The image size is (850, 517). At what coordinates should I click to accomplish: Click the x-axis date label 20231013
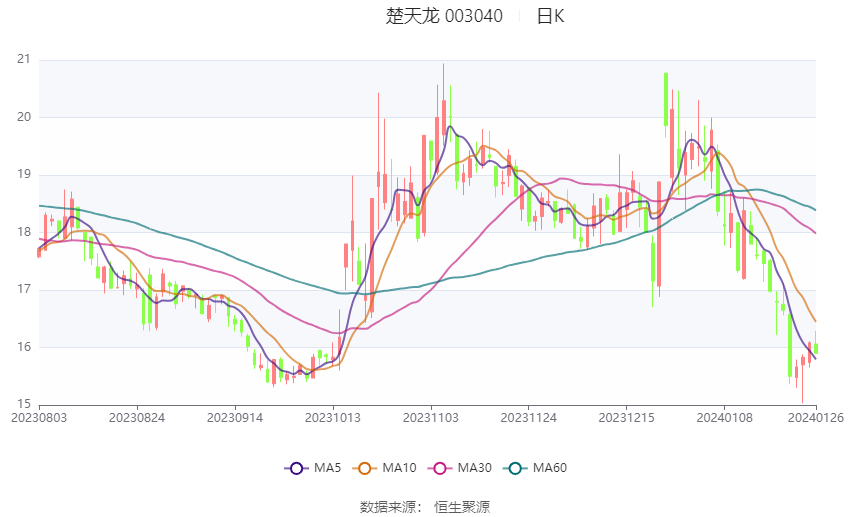pyautogui.click(x=333, y=418)
